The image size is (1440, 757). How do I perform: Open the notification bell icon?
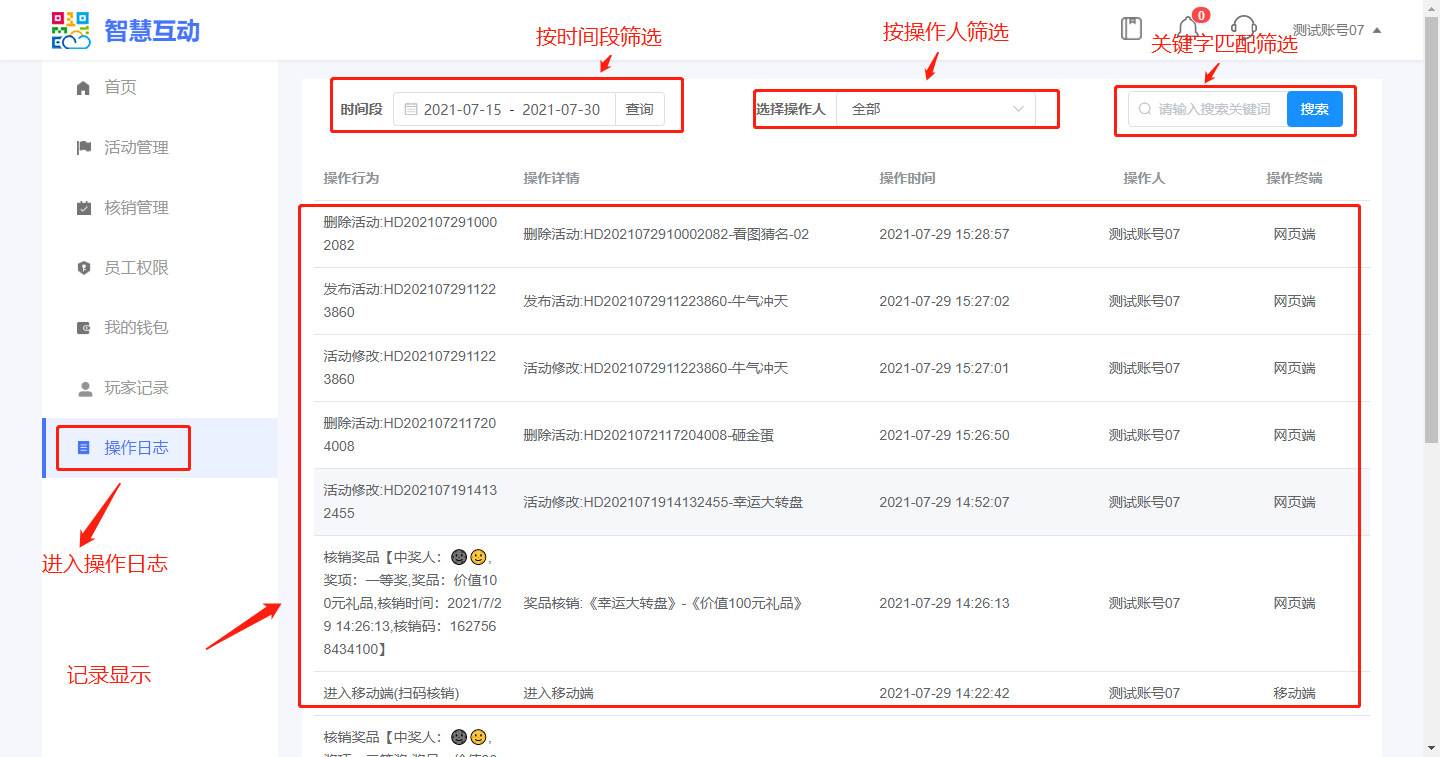point(1188,29)
